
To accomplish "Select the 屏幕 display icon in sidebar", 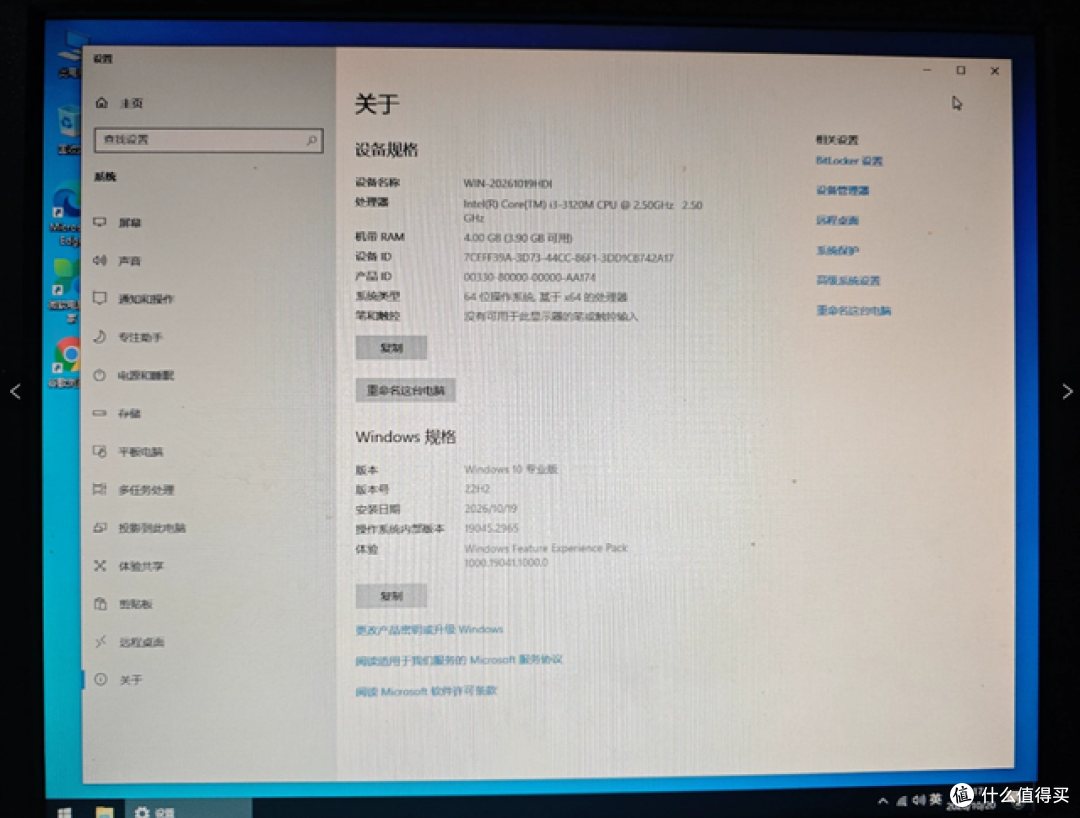I will tap(100, 222).
